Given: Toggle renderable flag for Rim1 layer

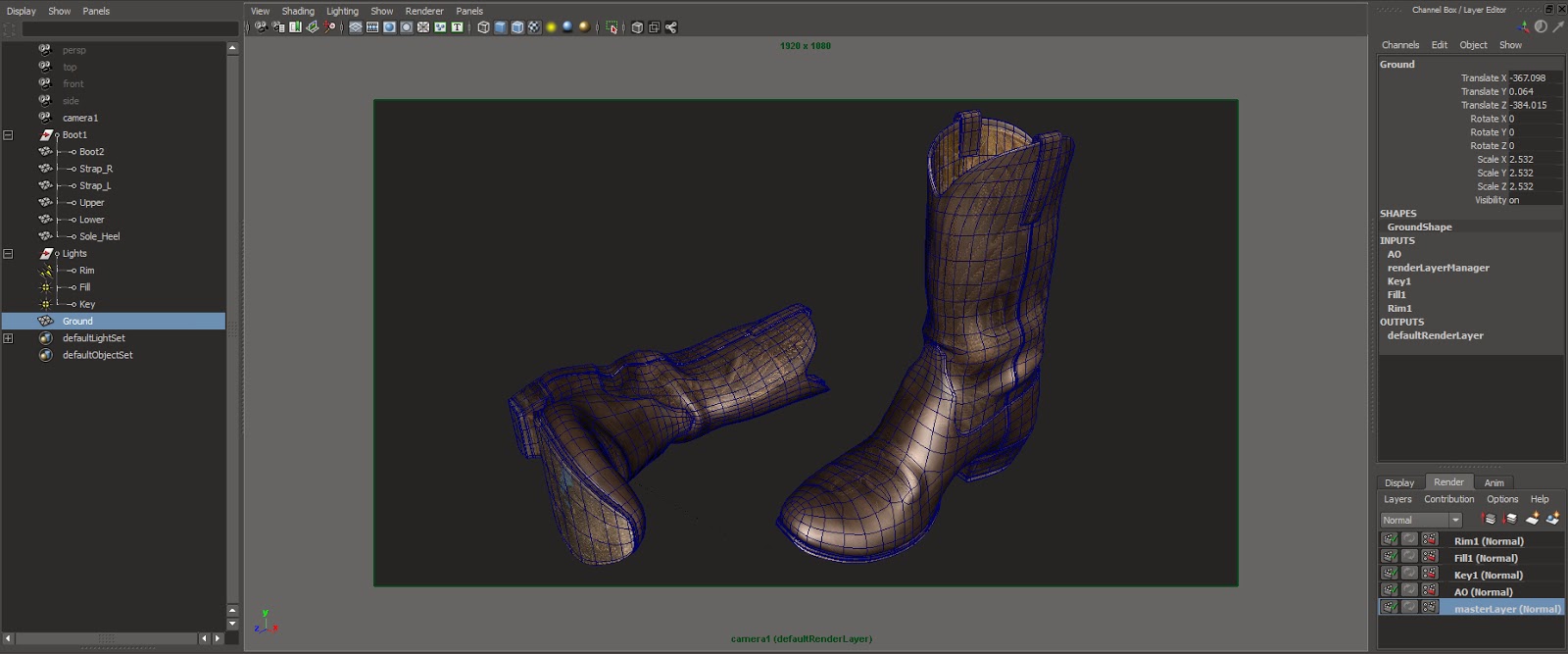Looking at the screenshot, I should 1390,540.
